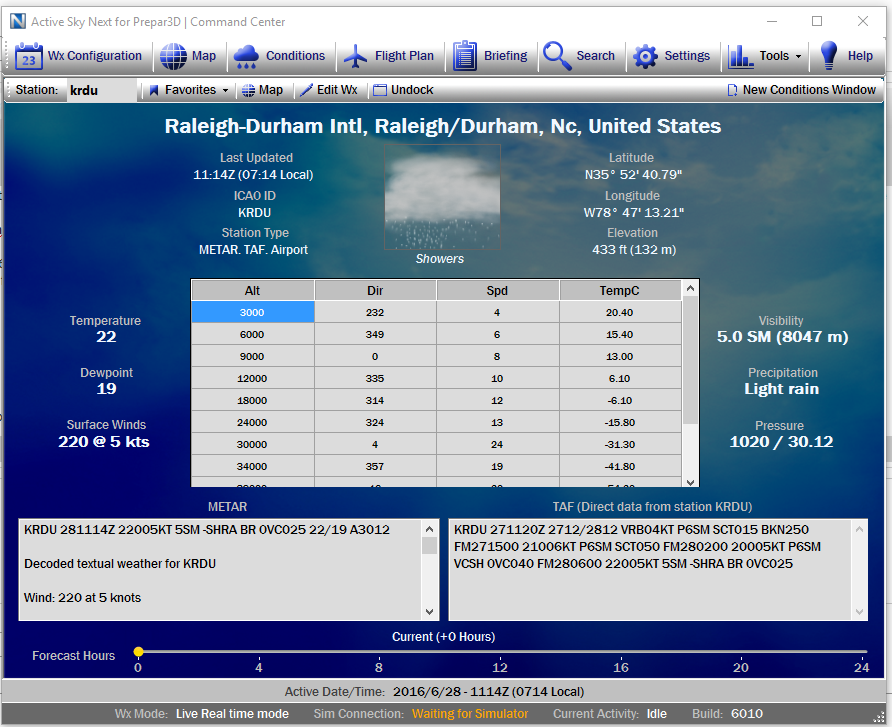
Task: Open Settings gear icon
Action: tap(645, 56)
